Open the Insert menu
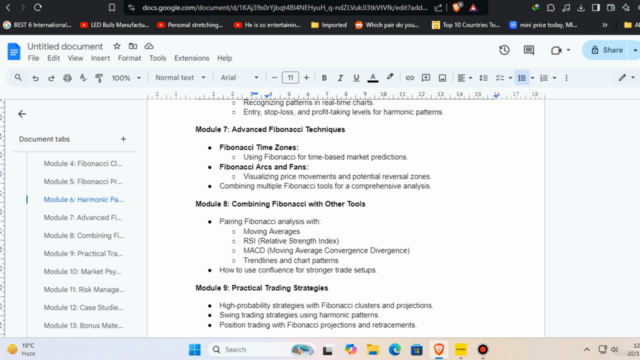This screenshot has width=640, height=360. coord(100,58)
